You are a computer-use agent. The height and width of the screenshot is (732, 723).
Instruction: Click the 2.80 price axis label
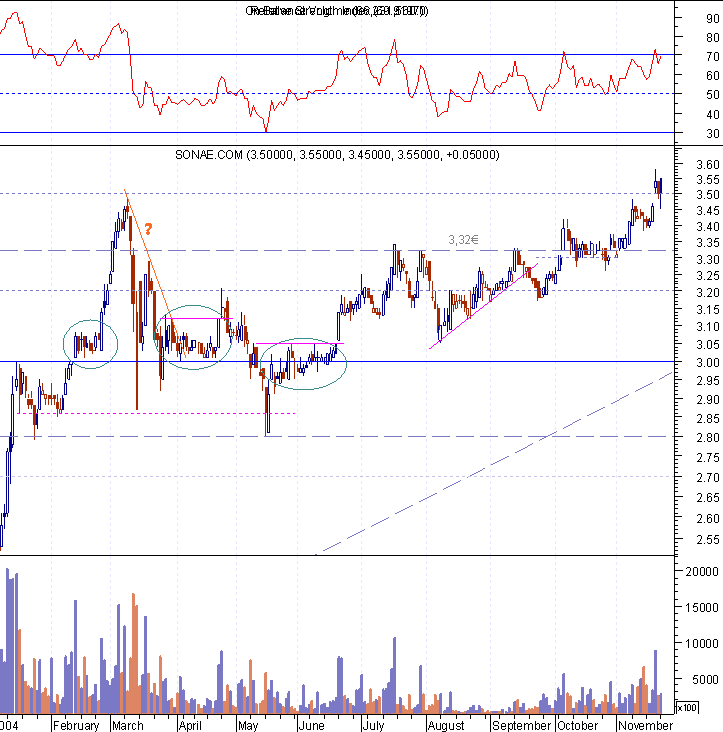[x=708, y=438]
